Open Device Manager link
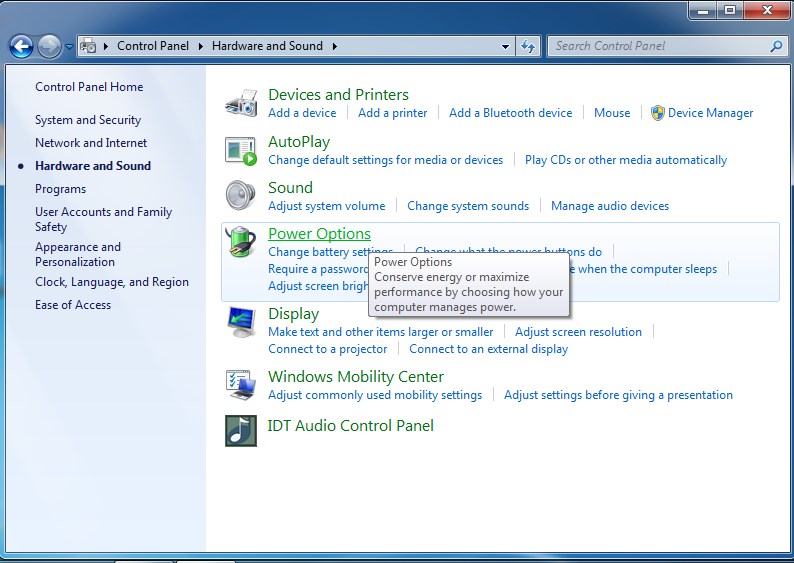794x563 pixels. click(710, 113)
